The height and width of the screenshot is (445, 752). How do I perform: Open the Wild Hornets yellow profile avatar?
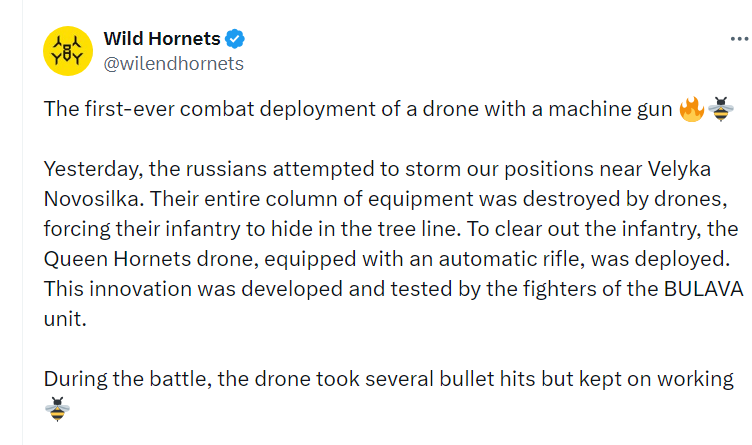point(68,51)
